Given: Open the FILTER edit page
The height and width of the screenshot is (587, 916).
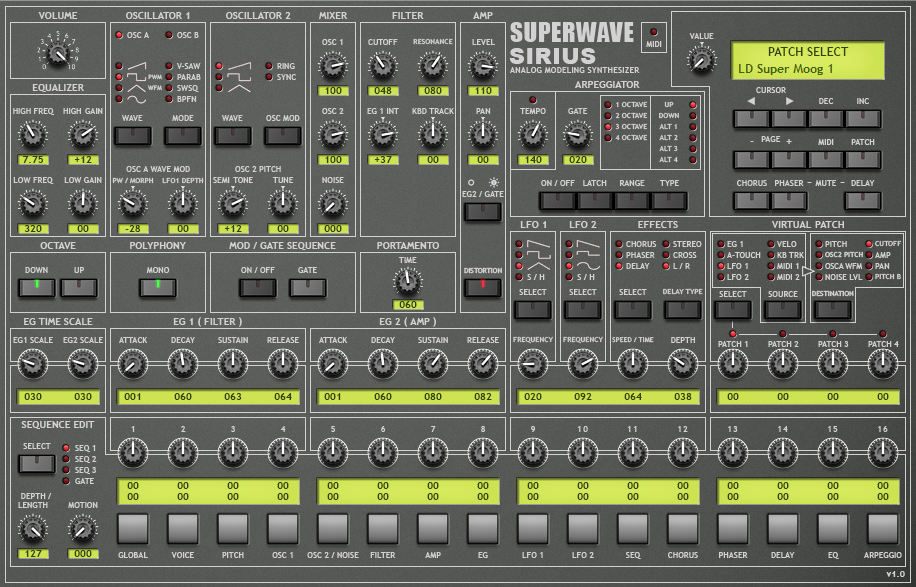Looking at the screenshot, I should pyautogui.click(x=383, y=528).
